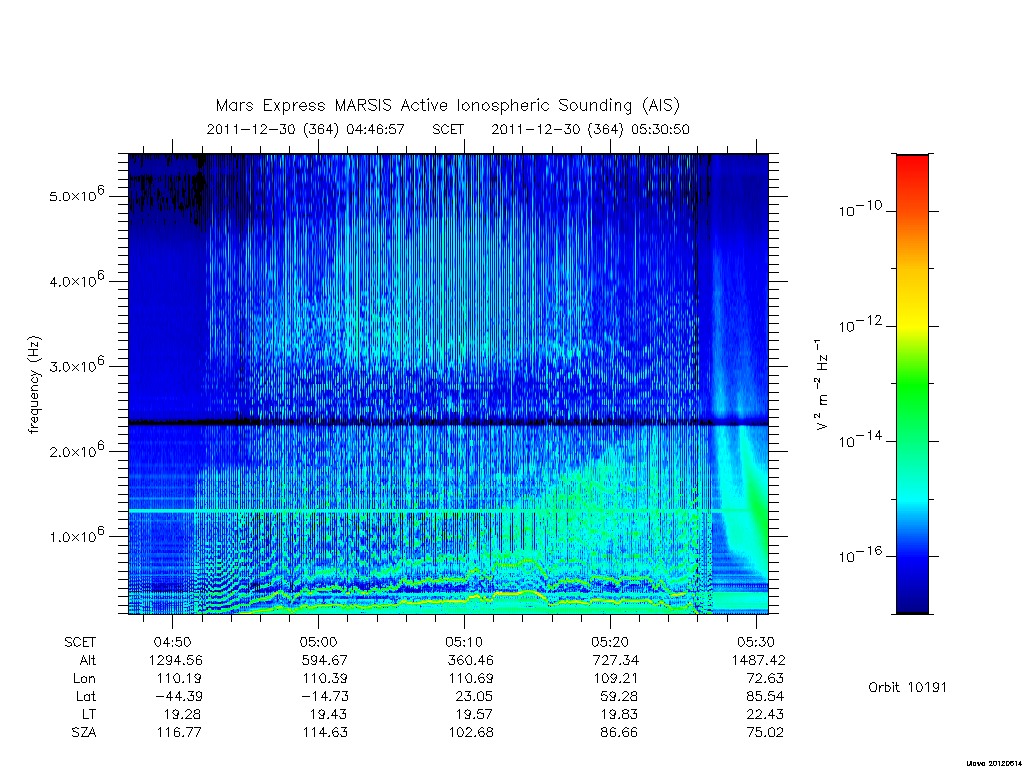Click the 10⁻¹⁴ color bar tick label
1024x768 pixels.
[x=860, y=440]
